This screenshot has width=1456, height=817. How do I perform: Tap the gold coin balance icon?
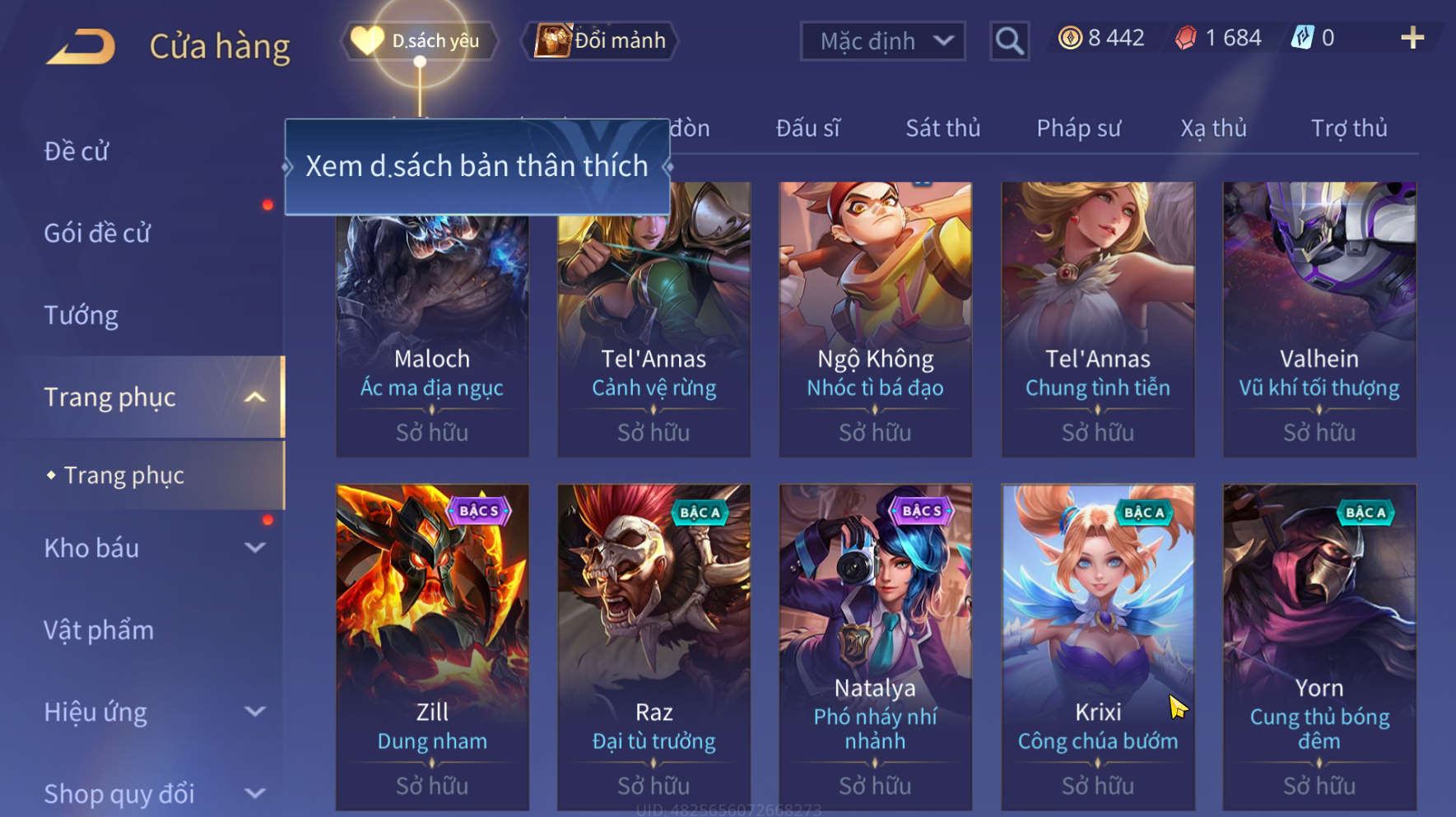tap(1070, 38)
